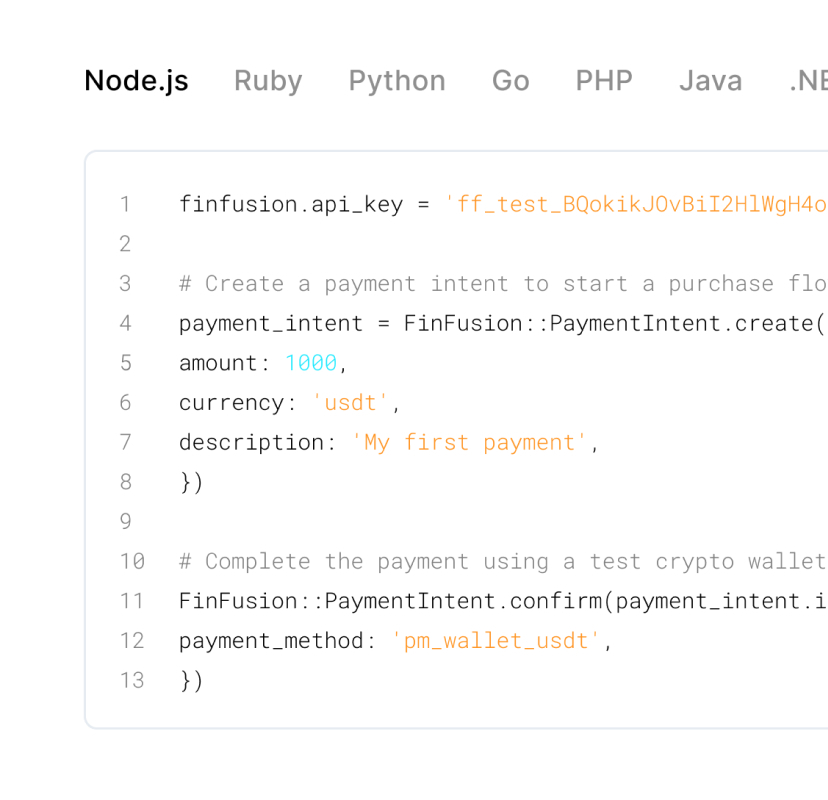
Task: Open the partially visible .NET tab
Action: click(x=808, y=81)
